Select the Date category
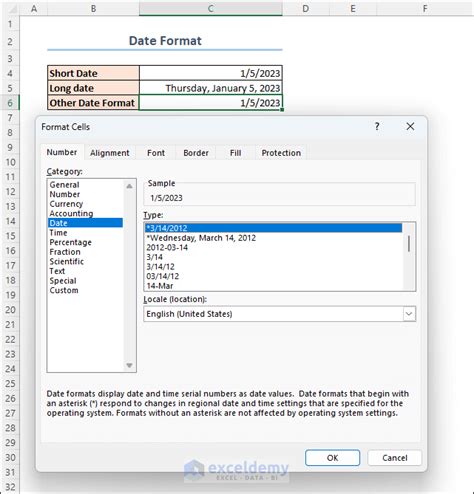This screenshot has height=494, width=474. [x=85, y=223]
